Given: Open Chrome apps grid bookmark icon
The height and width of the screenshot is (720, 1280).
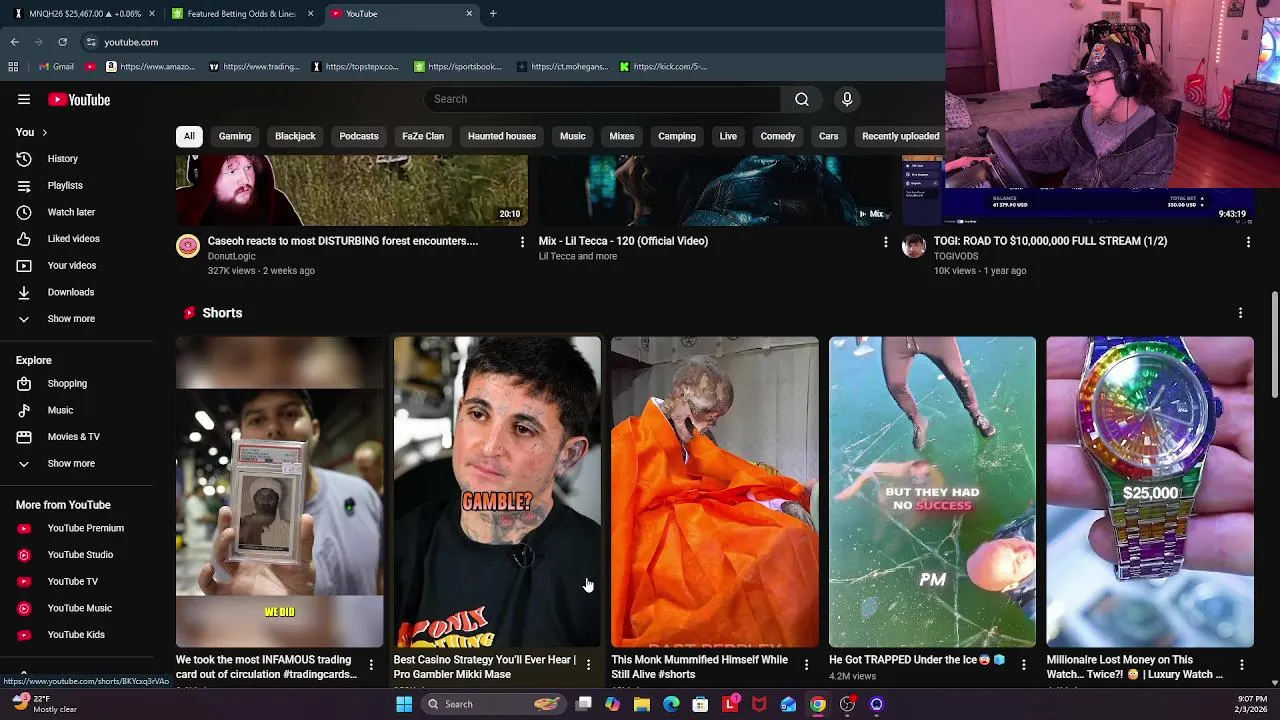Looking at the screenshot, I should pyautogui.click(x=13, y=67).
